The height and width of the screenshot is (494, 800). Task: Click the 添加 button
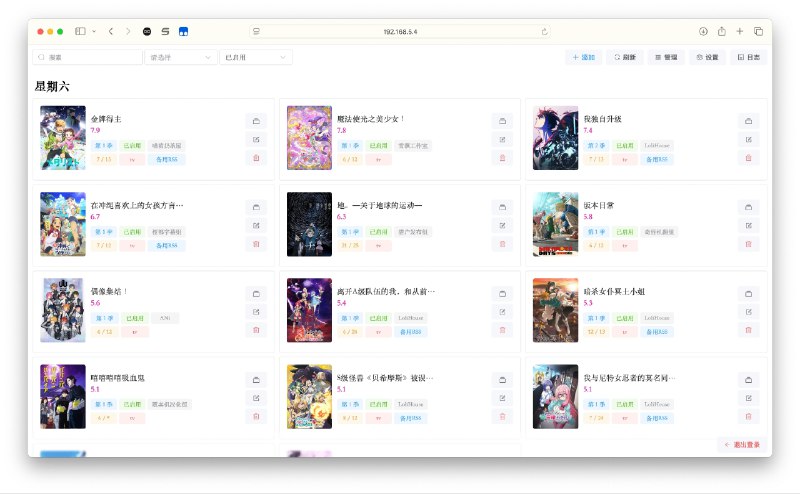pyautogui.click(x=583, y=58)
